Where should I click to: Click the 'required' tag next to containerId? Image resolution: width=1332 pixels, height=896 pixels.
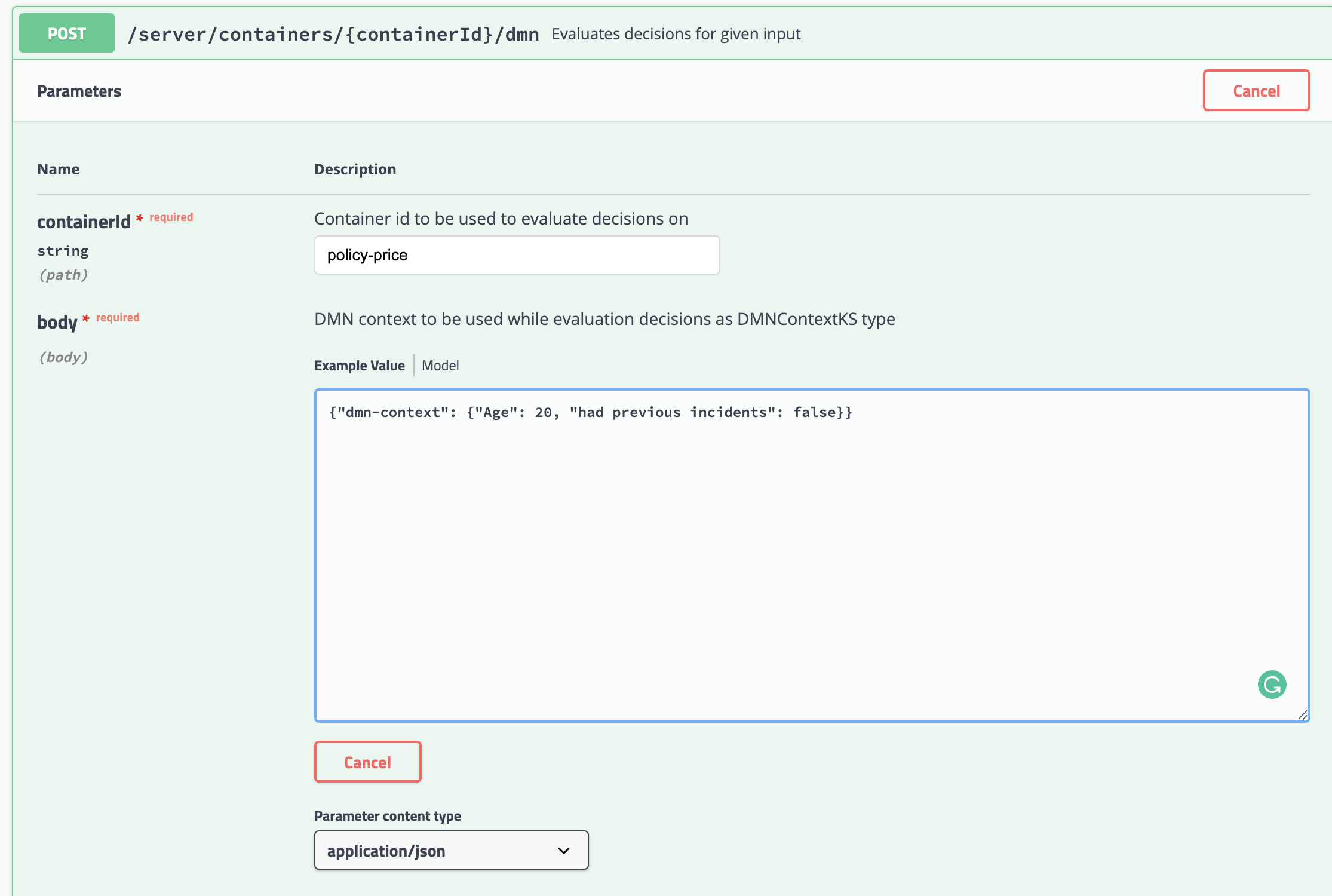pyautogui.click(x=171, y=217)
